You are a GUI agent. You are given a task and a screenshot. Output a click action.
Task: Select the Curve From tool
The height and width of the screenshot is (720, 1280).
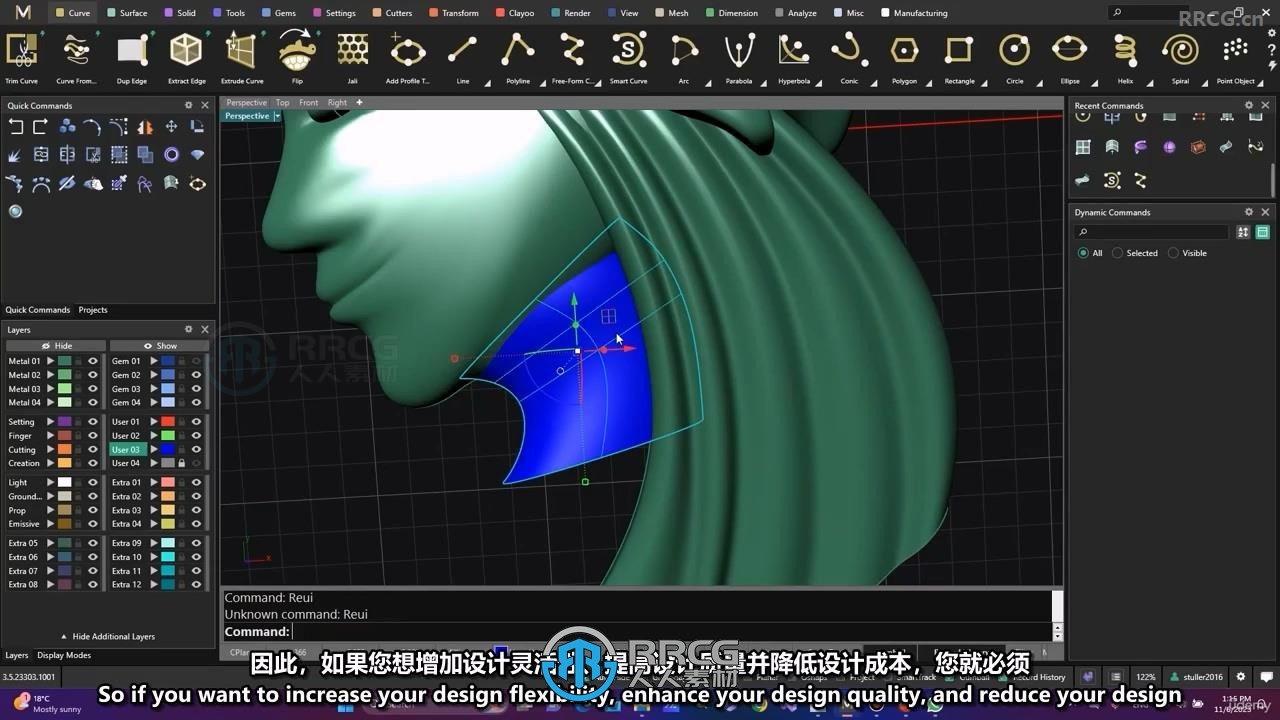(76, 57)
